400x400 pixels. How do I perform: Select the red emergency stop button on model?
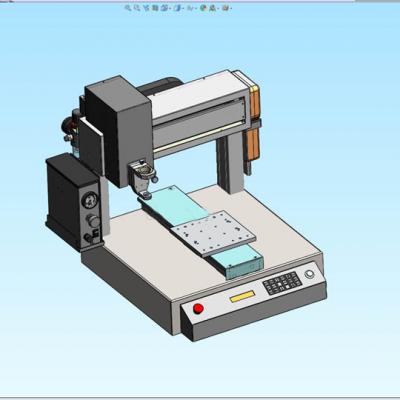click(198, 308)
